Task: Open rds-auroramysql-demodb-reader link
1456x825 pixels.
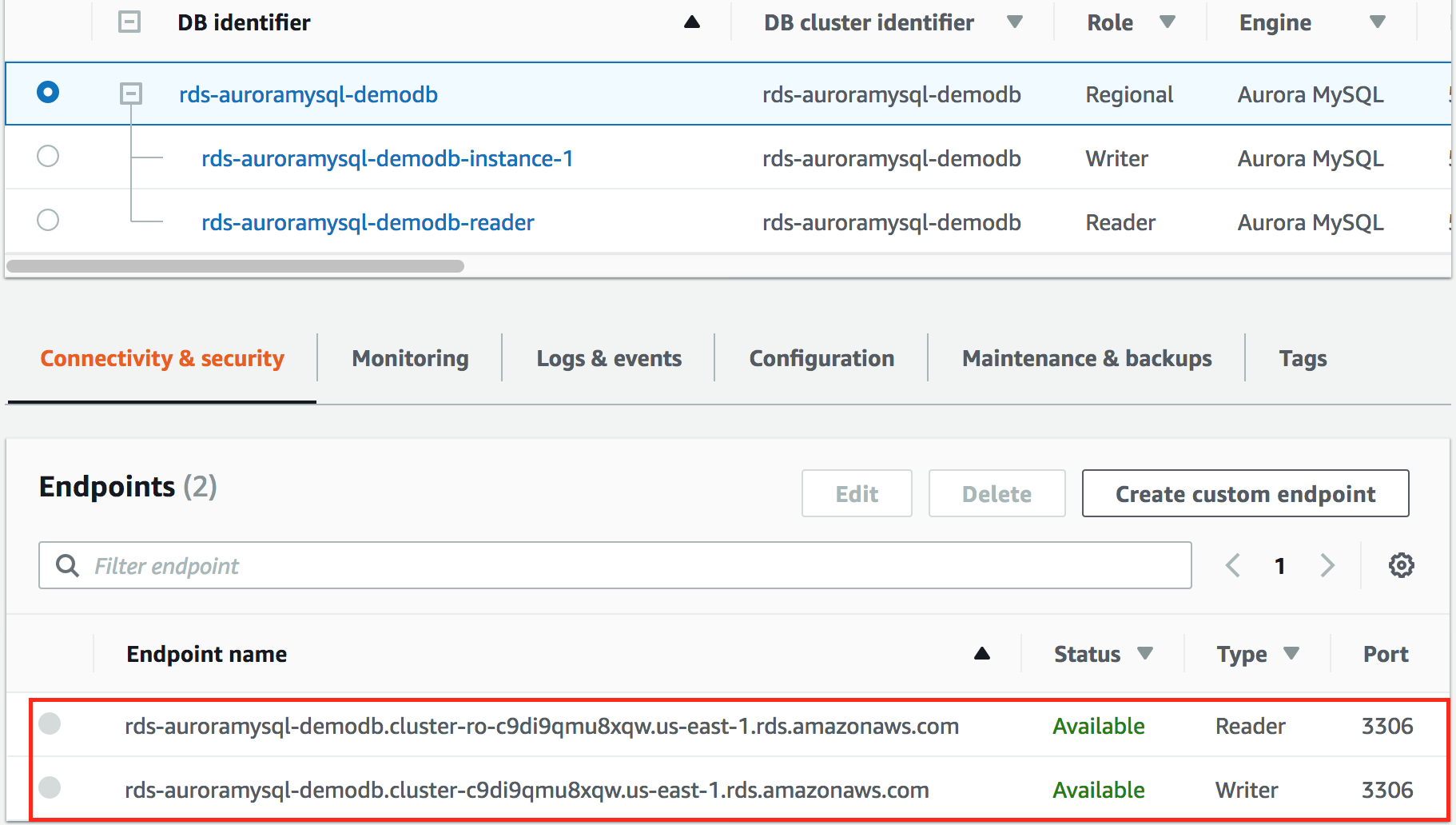Action: (368, 222)
